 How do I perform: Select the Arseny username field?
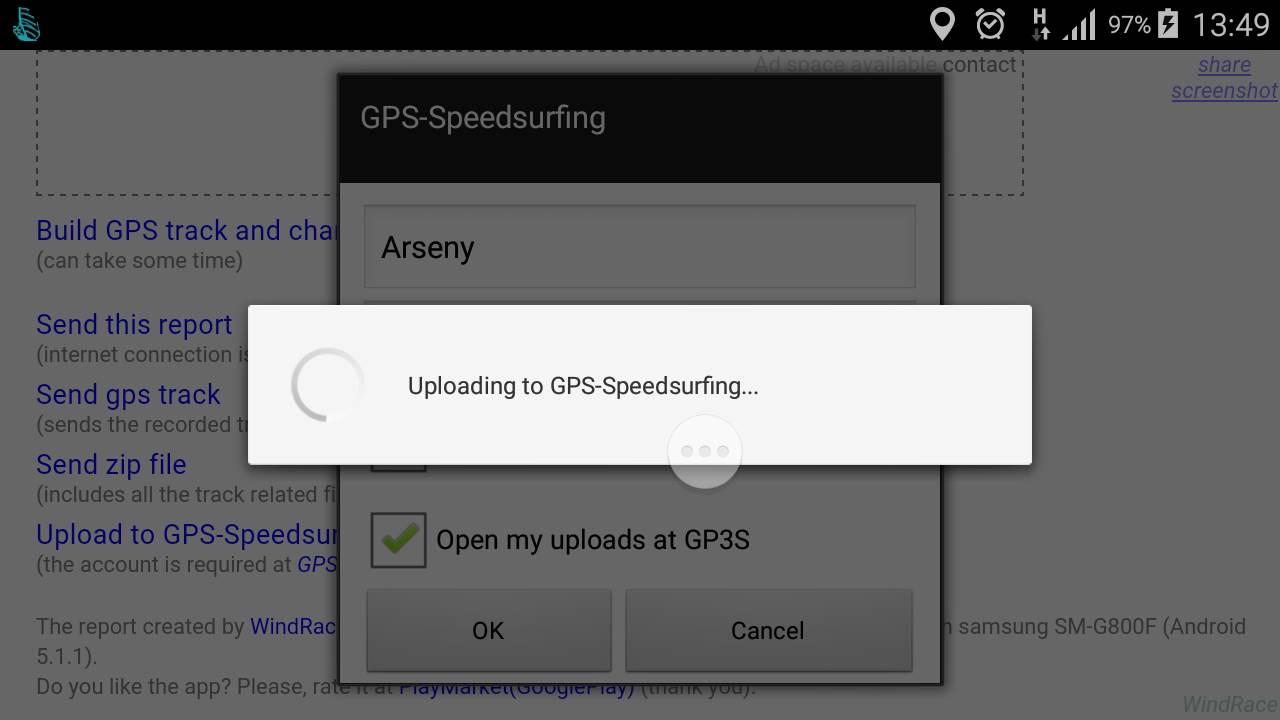pyautogui.click(x=639, y=247)
